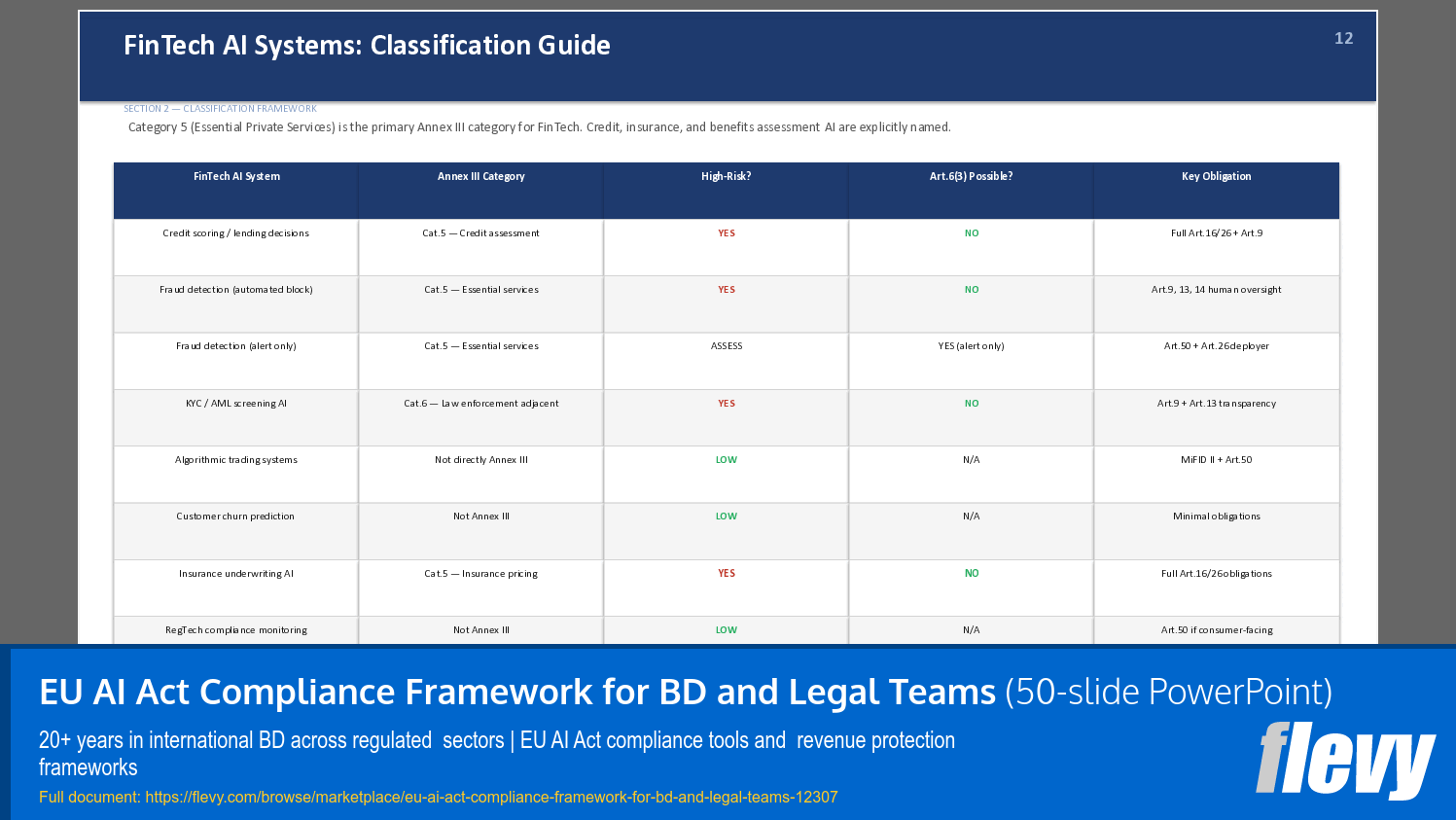Screen dimensions: 1456x820
Task: Select 'RegTech compliance monitoring' cell
Action: click(x=236, y=630)
